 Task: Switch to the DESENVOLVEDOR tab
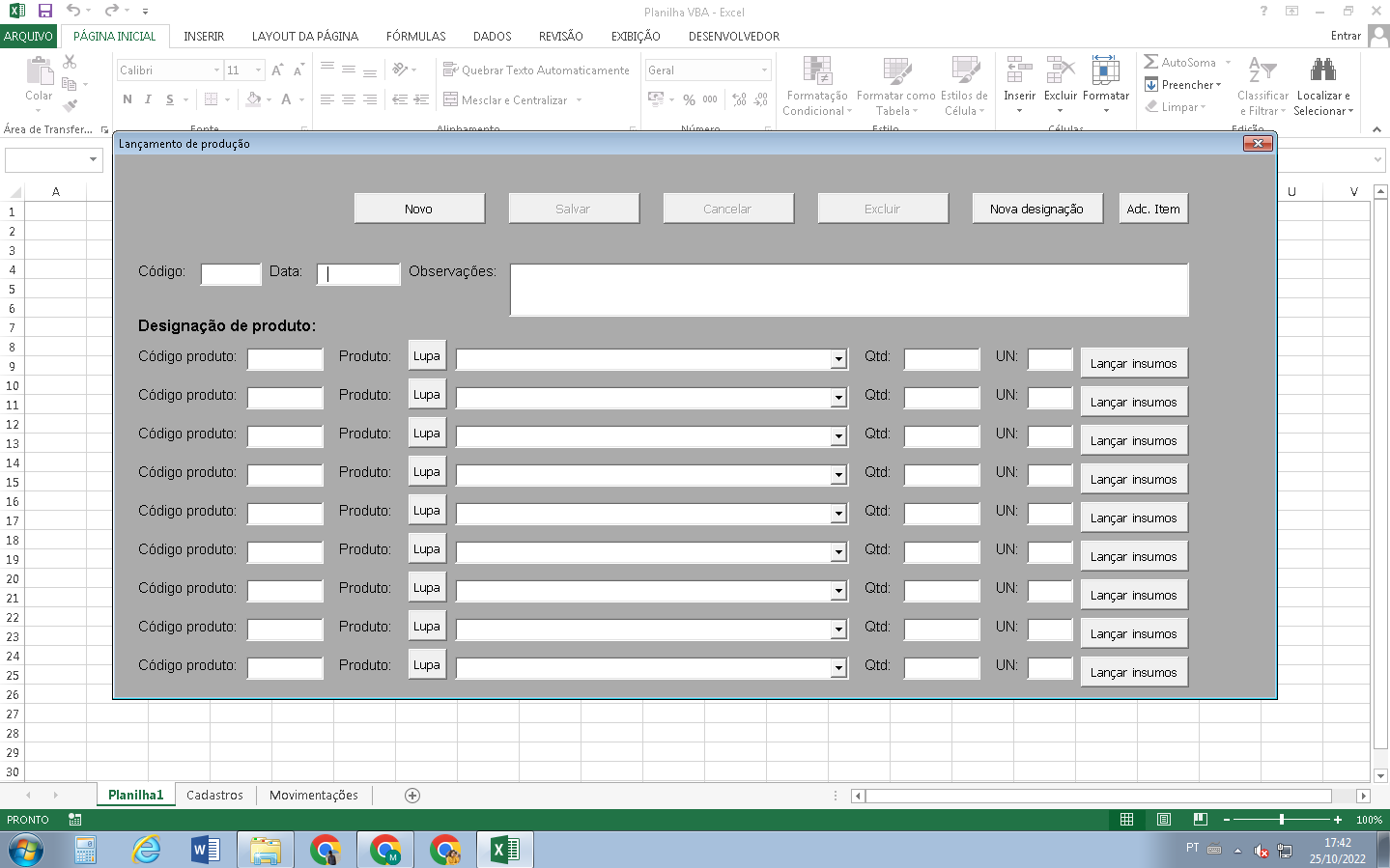734,36
